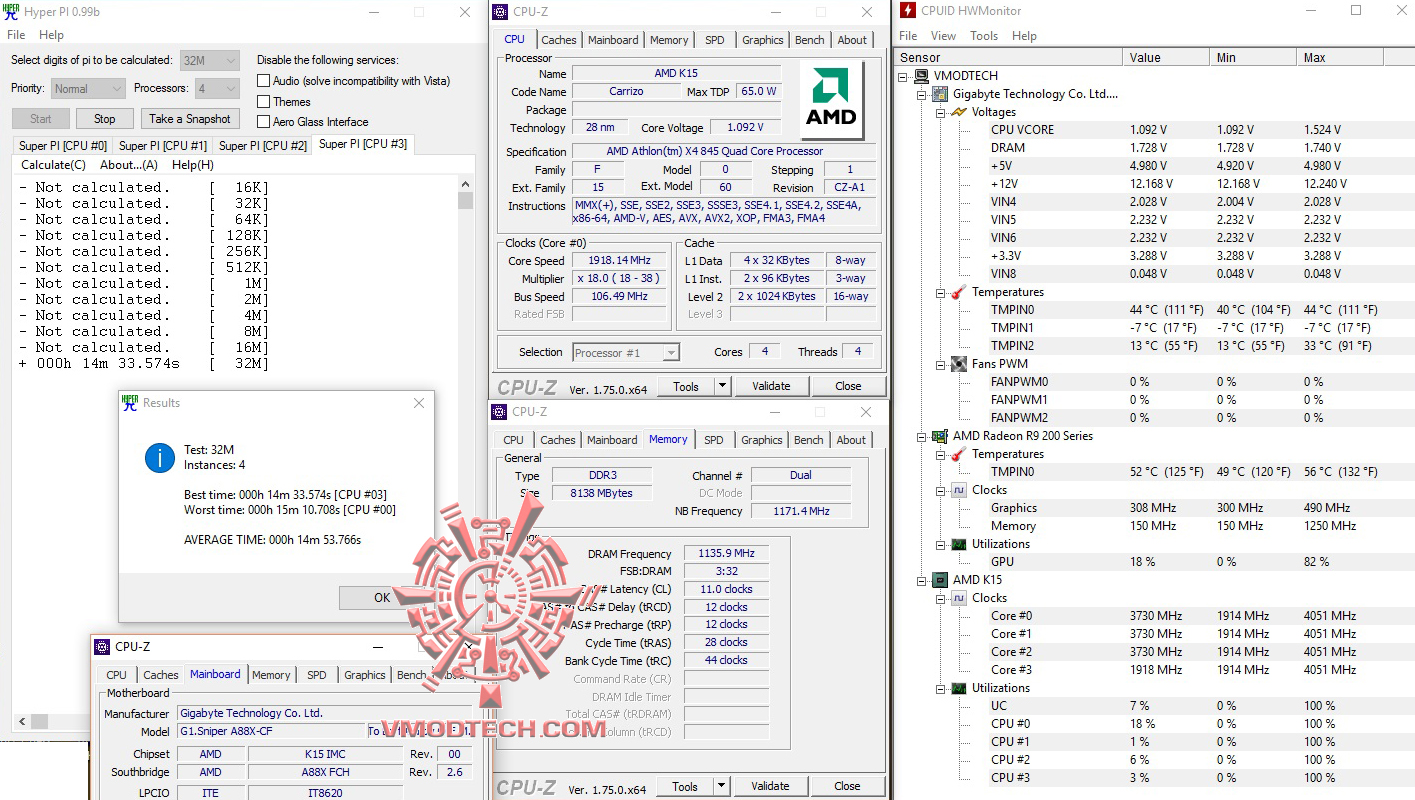1415x800 pixels.
Task: Click the AMD logo in CPU-Z
Action: (833, 97)
